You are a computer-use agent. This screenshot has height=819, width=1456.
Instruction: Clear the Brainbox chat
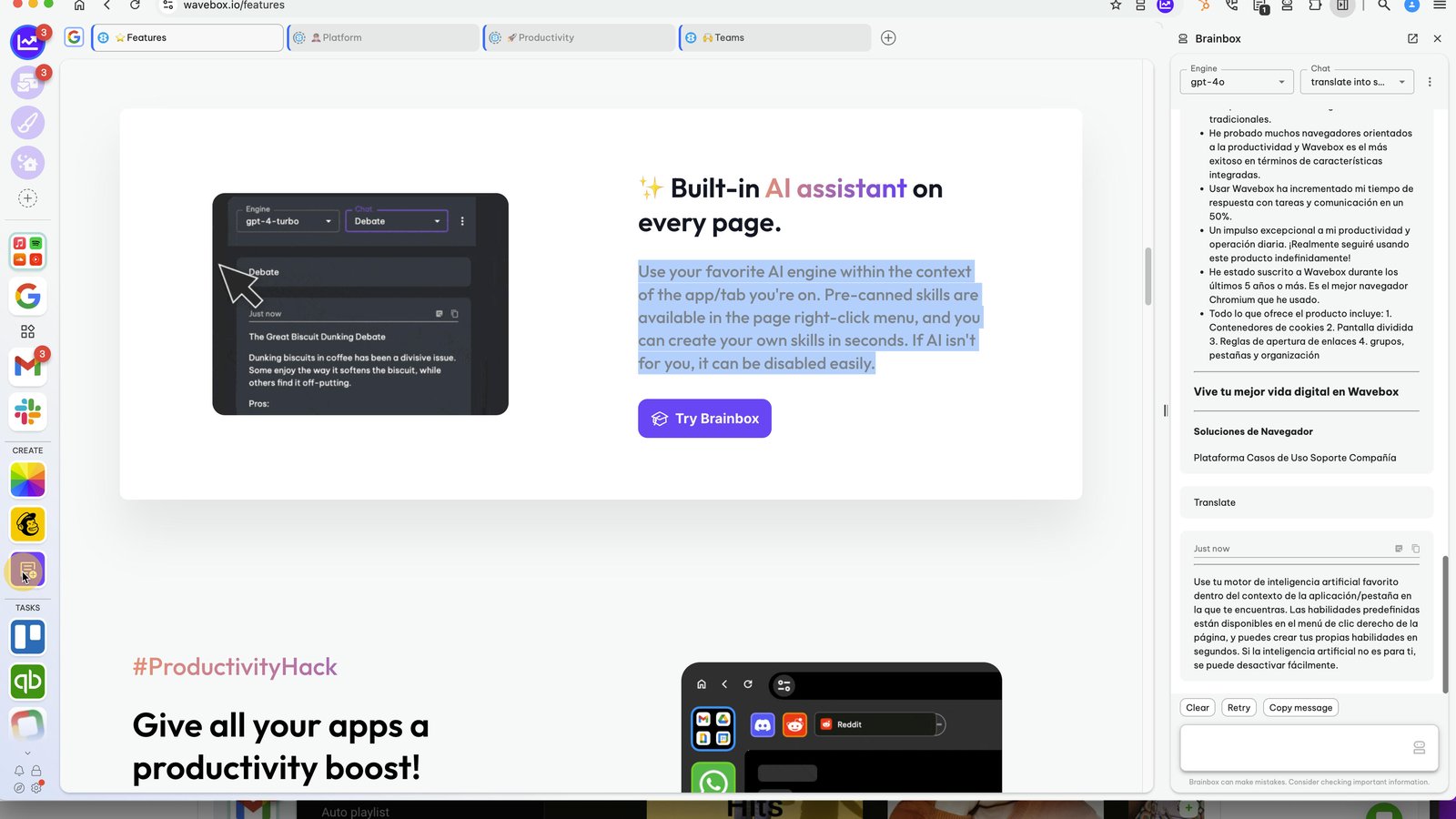pyautogui.click(x=1198, y=708)
